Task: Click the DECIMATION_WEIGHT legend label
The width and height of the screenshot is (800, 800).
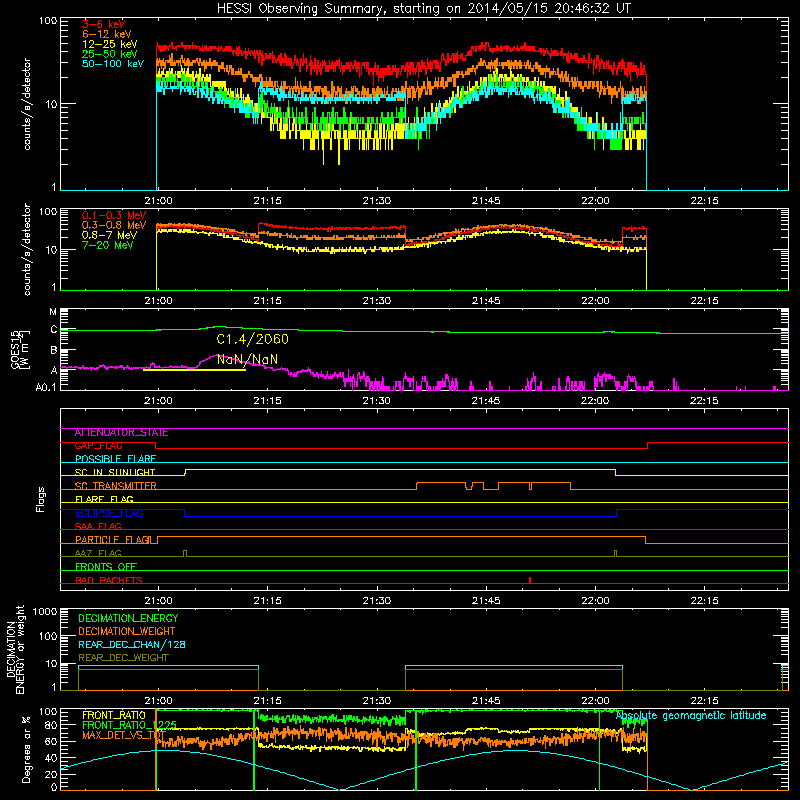Action: [127, 631]
